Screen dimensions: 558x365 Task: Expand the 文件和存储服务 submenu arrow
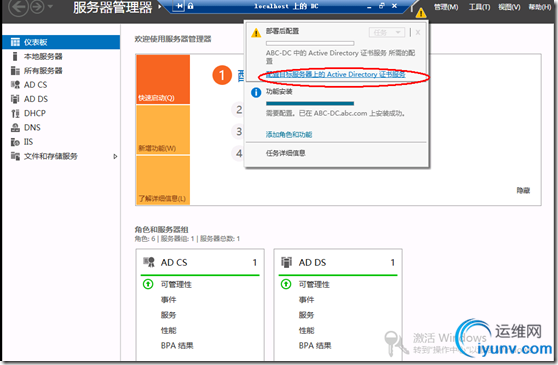coord(115,156)
